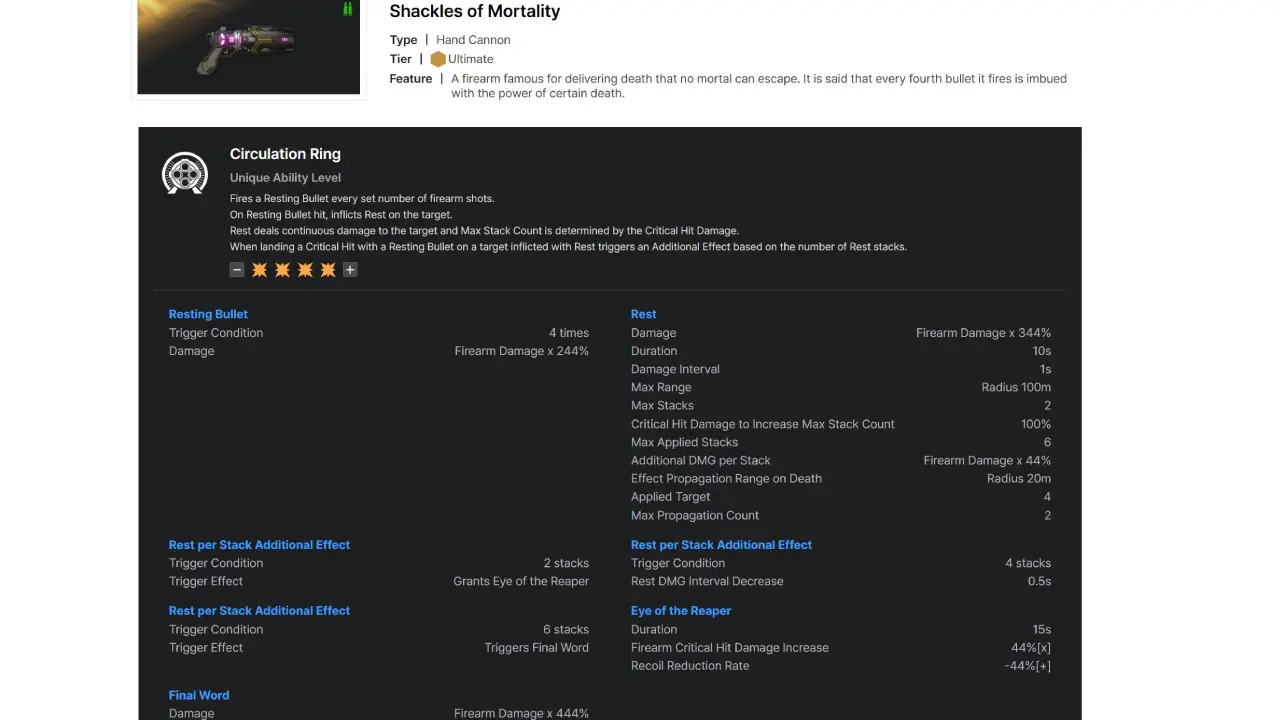Select the fourth level star icon
Screen dimensions: 1280x720
[328, 270]
